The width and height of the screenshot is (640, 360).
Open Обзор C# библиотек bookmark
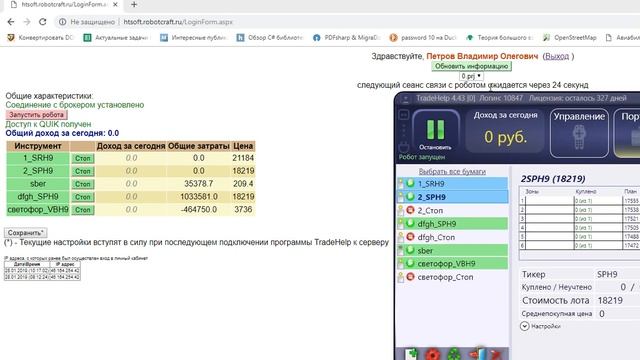tap(269, 38)
